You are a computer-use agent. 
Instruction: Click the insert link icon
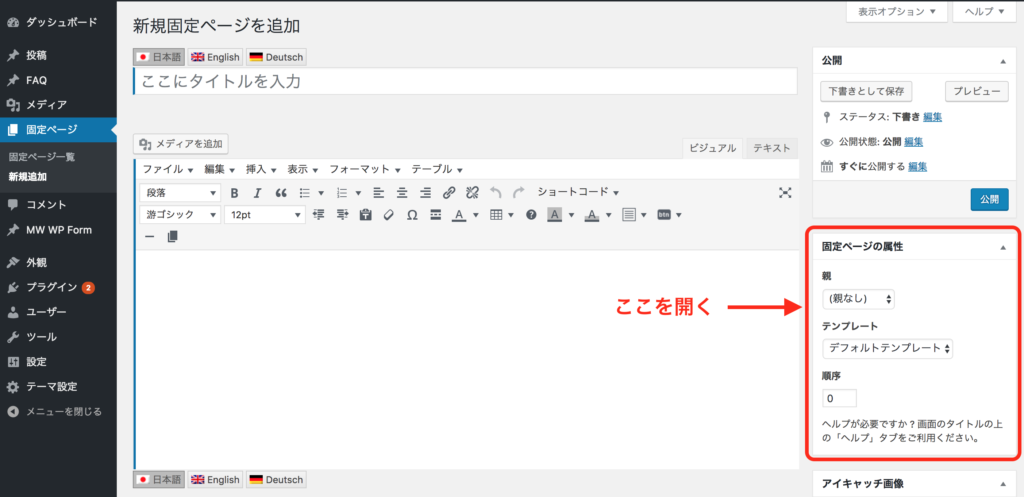pyautogui.click(x=449, y=193)
